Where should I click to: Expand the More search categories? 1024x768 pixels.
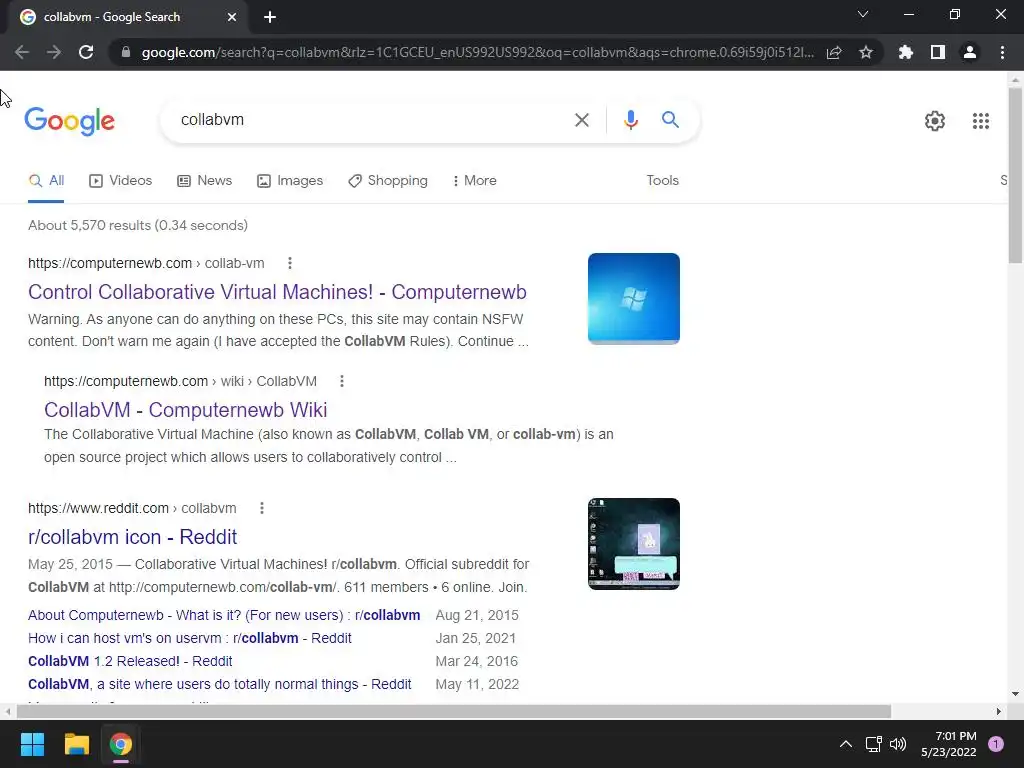[475, 181]
